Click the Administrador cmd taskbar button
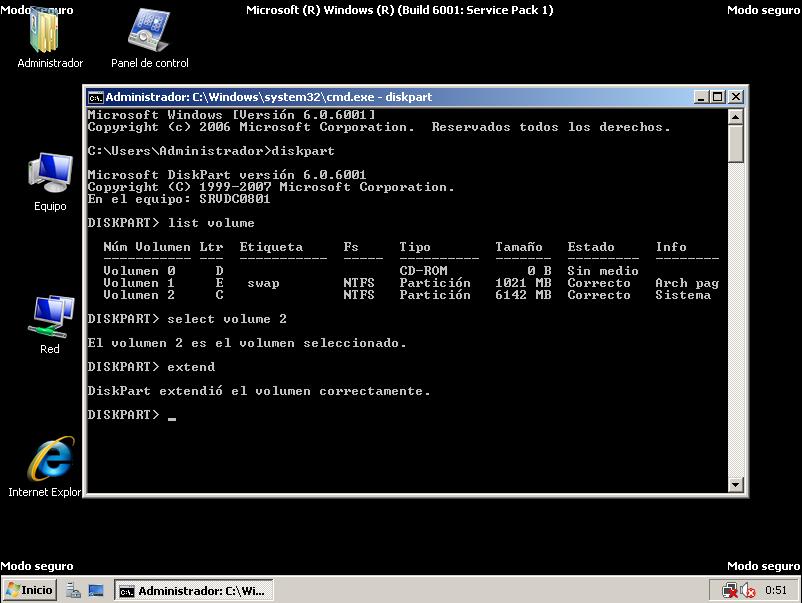Image resolution: width=802 pixels, height=603 pixels. tap(193, 590)
